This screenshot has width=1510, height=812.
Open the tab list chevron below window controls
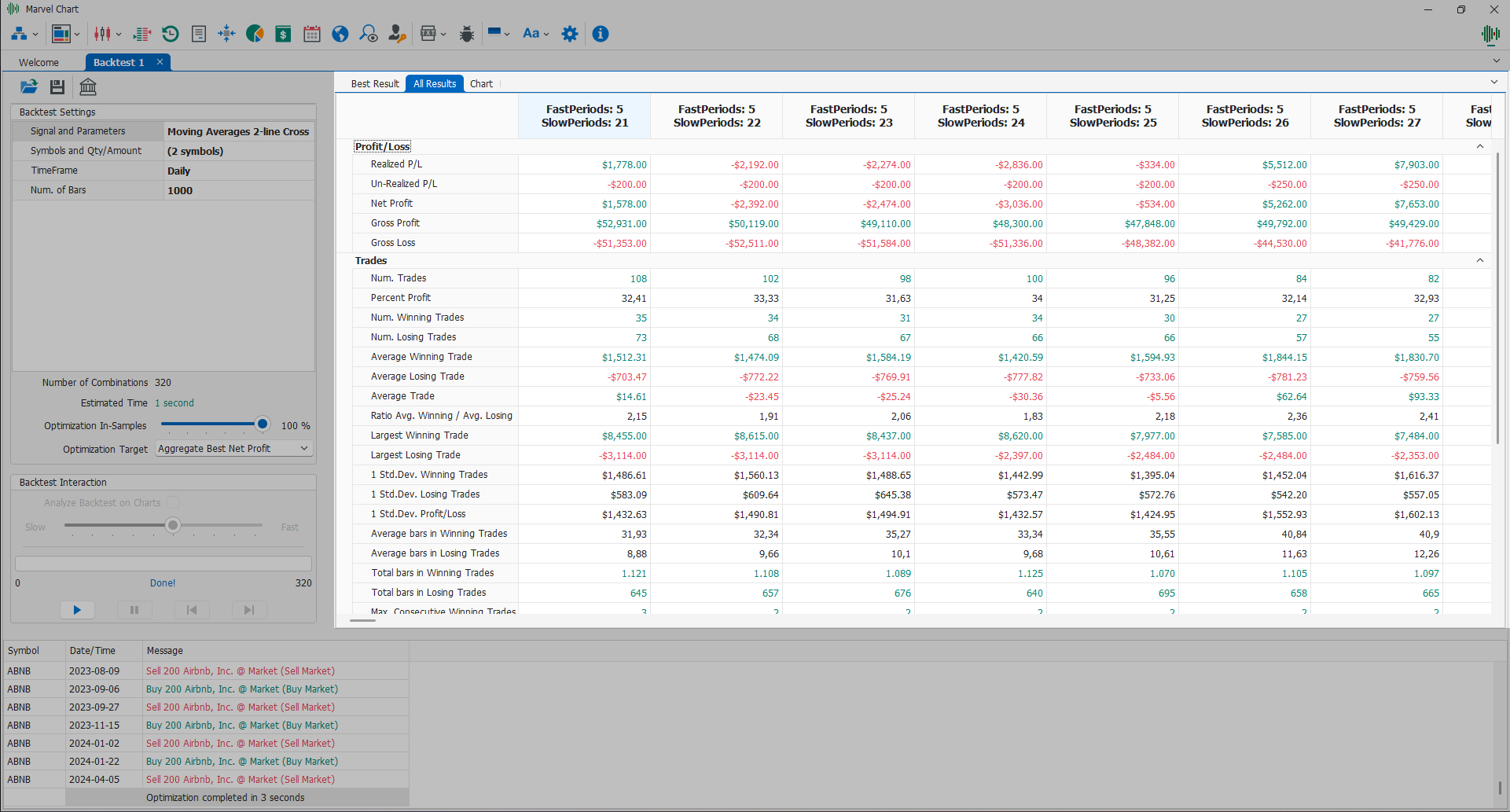[1496, 61]
